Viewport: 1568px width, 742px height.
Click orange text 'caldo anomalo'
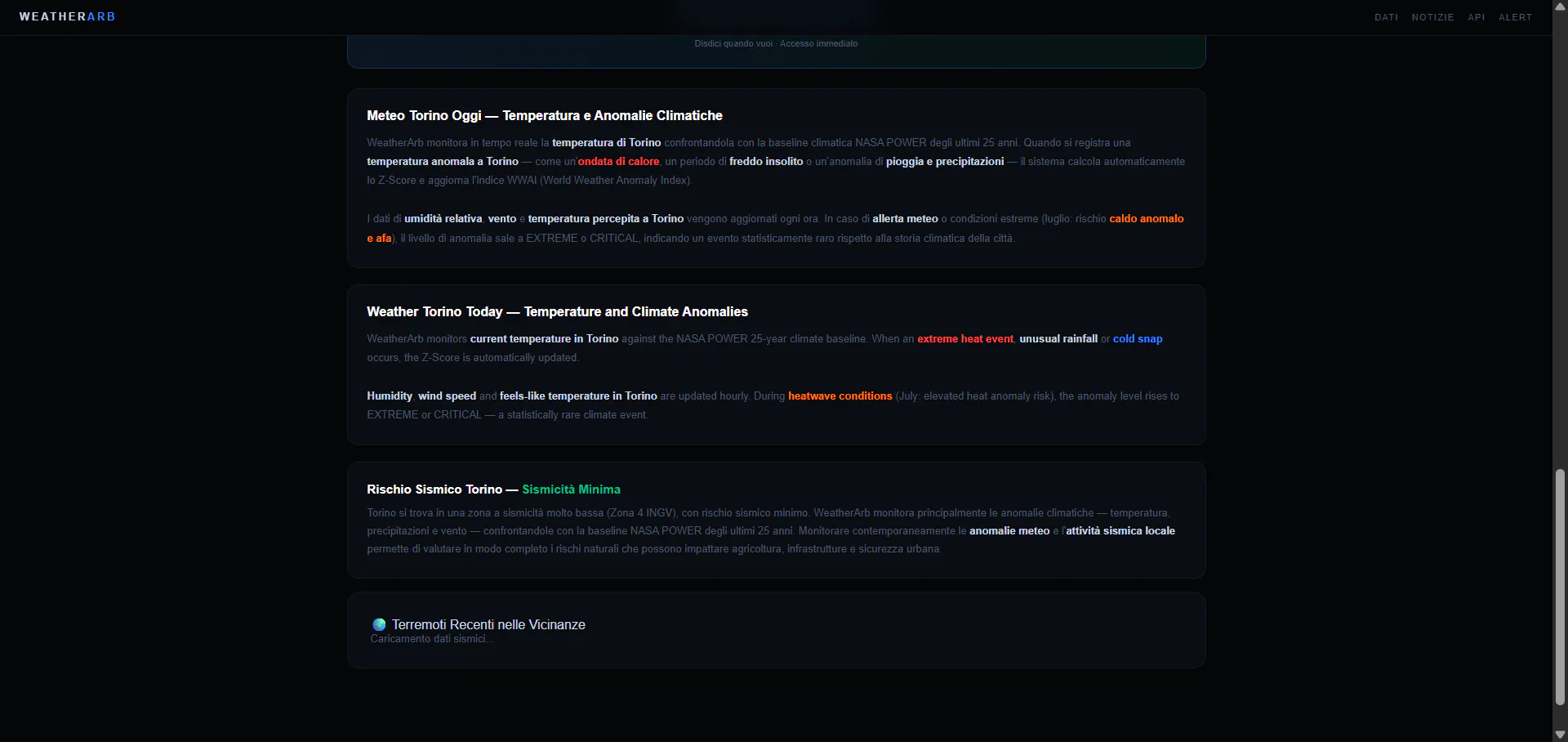[1146, 219]
